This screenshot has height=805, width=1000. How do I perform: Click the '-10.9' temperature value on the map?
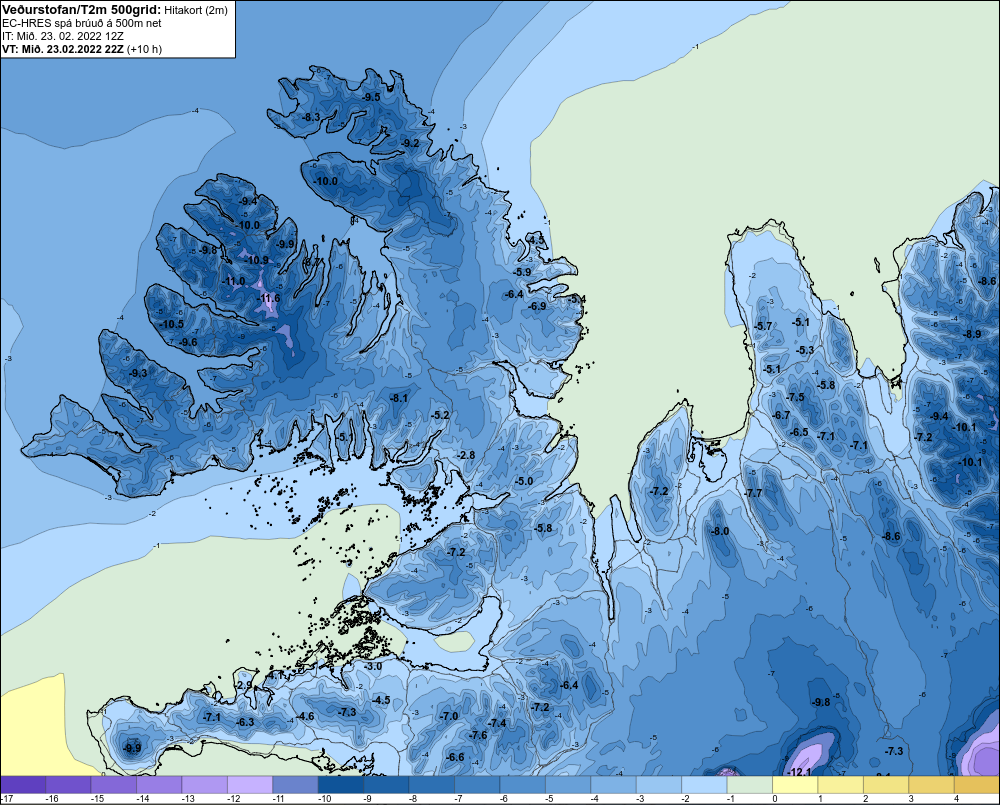click(257, 260)
